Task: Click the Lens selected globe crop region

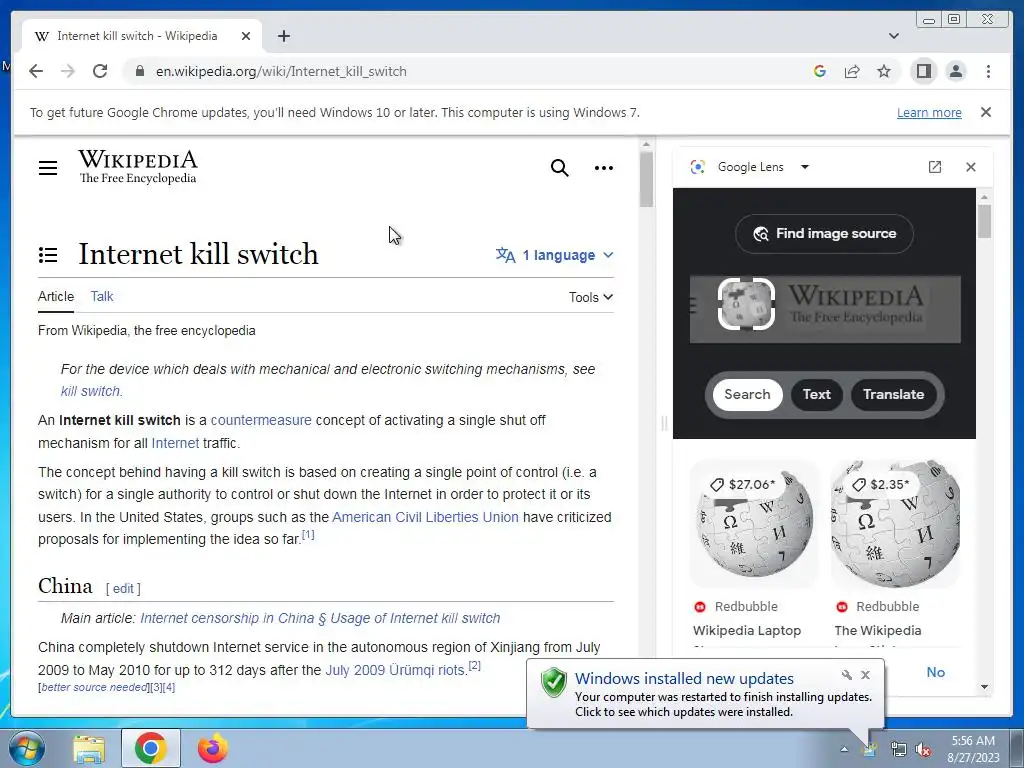Action: (x=746, y=304)
